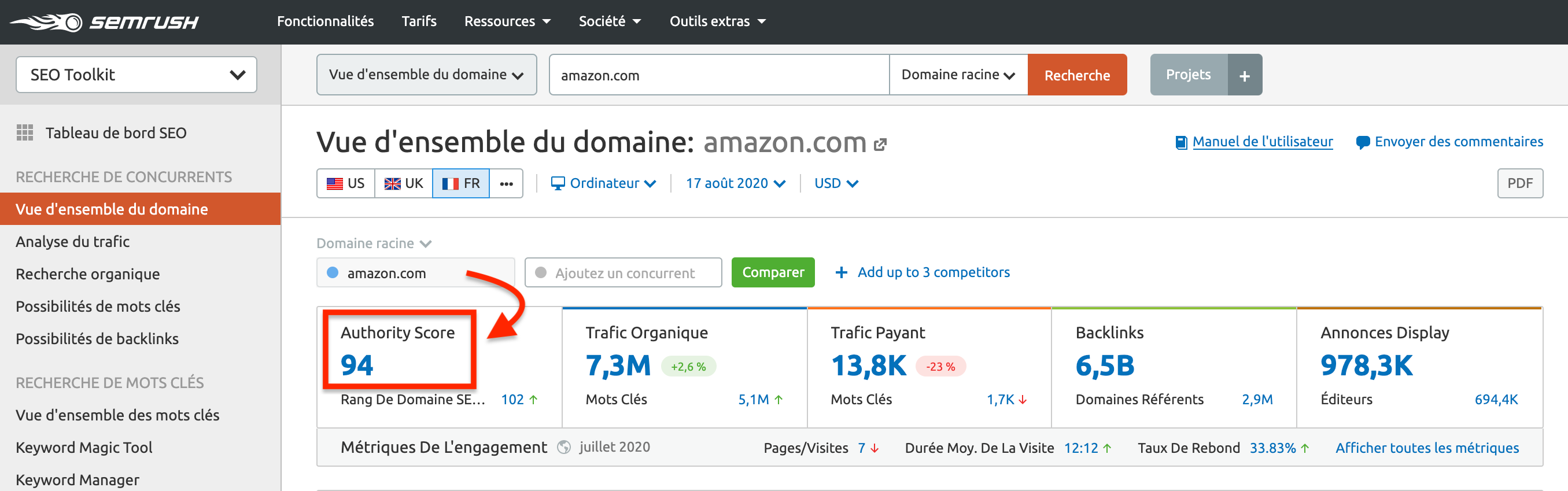Open Tableau de bord SEO grid icon
Viewport: 1568px width, 491px height.
(25, 132)
